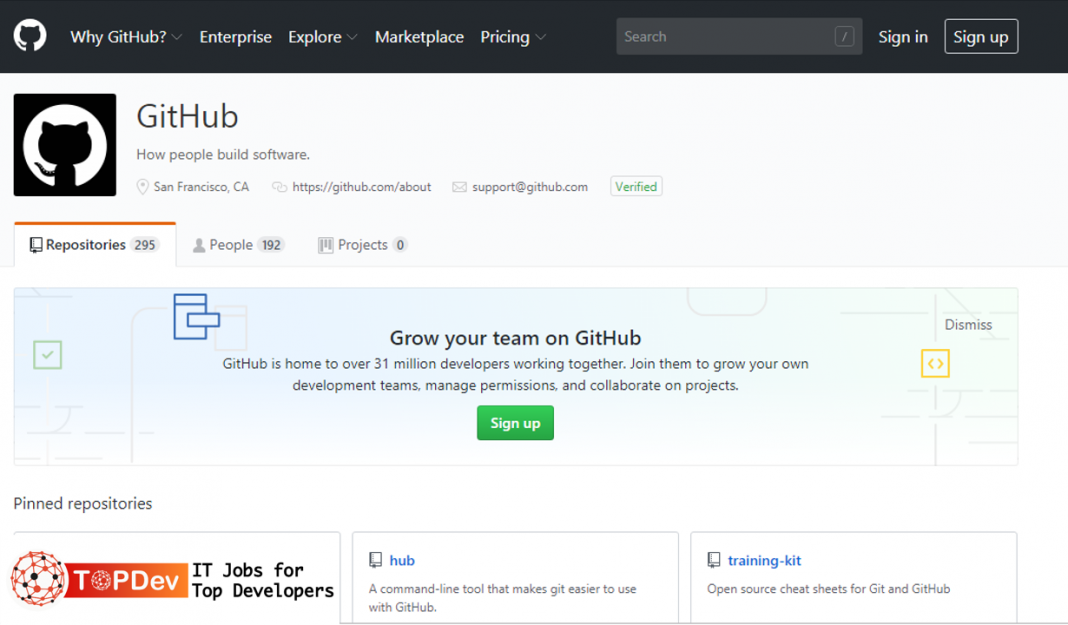
Task: Click the location pin icon near San Francisco
Action: pyautogui.click(x=143, y=187)
